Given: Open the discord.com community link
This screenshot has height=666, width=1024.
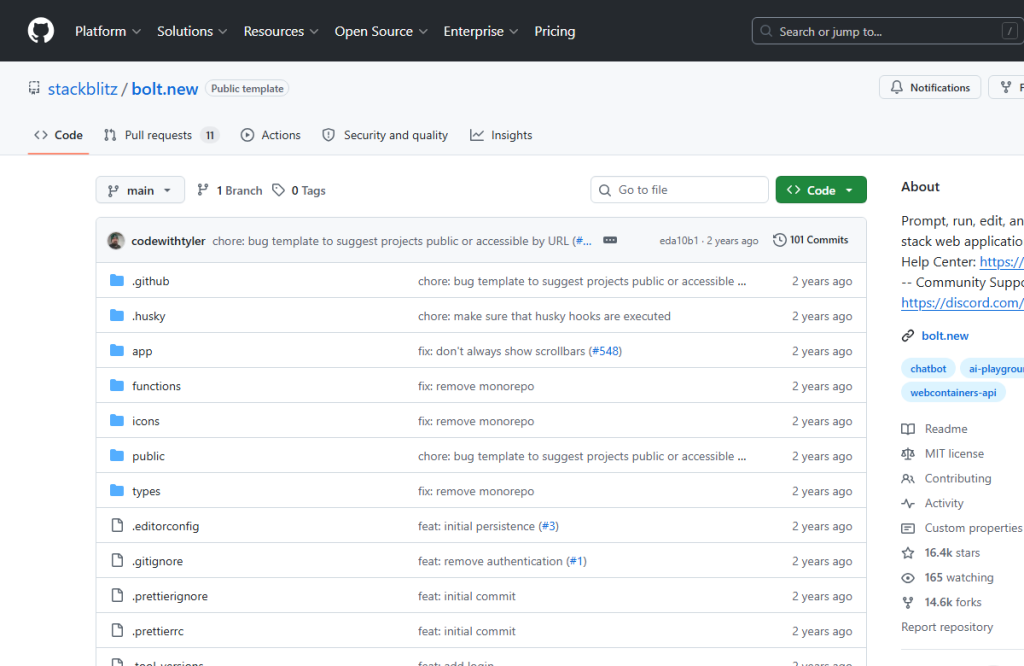Looking at the screenshot, I should coord(963,303).
